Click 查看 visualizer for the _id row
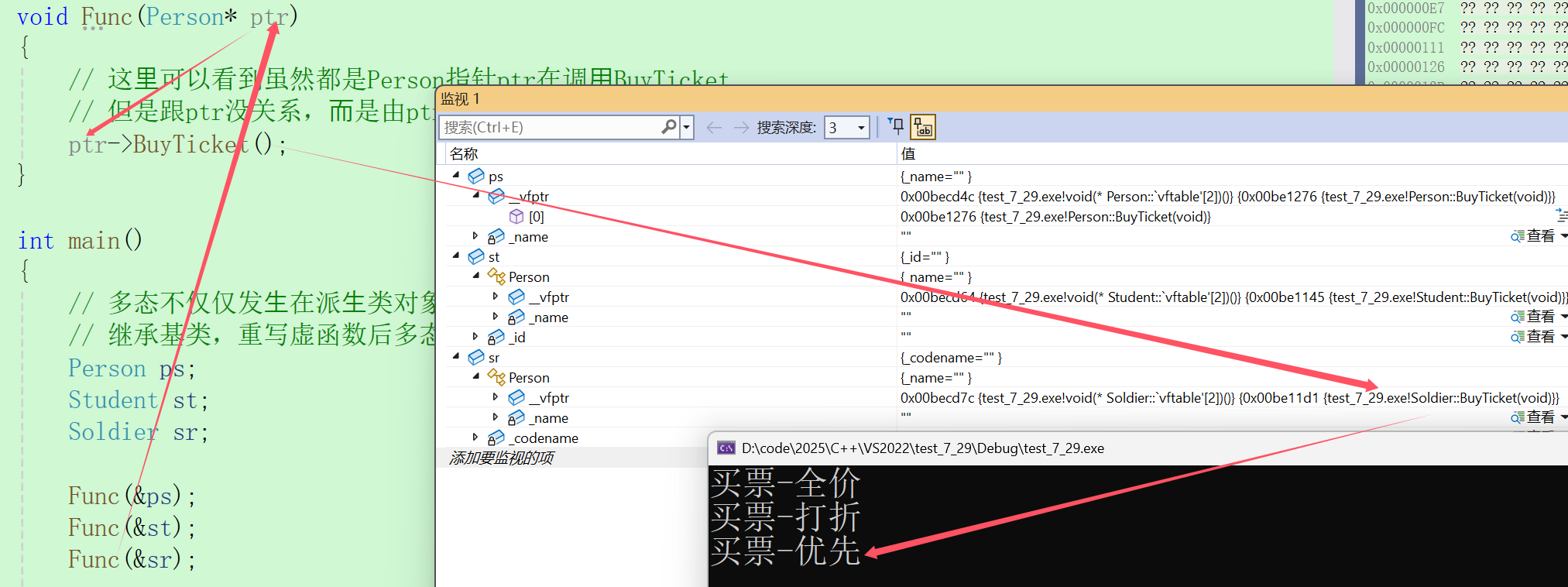This screenshot has height=587, width=1568. point(1533,337)
